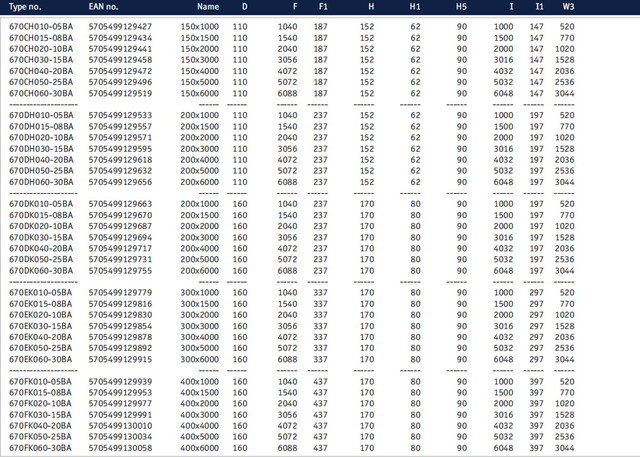Screen dimensions: 640x457
Task: Click EAN number 5705499129595
Action: click(x=120, y=149)
